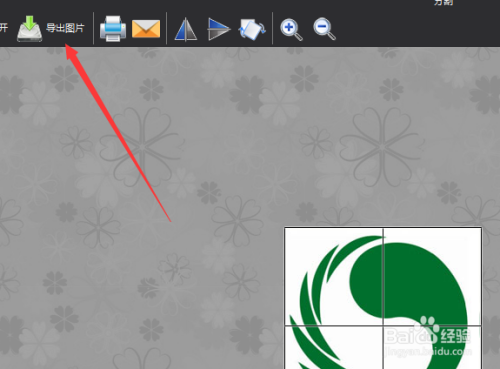The width and height of the screenshot is (500, 369).
Task: Flip image vertically with blue arrow icon
Action: pyautogui.click(x=219, y=29)
